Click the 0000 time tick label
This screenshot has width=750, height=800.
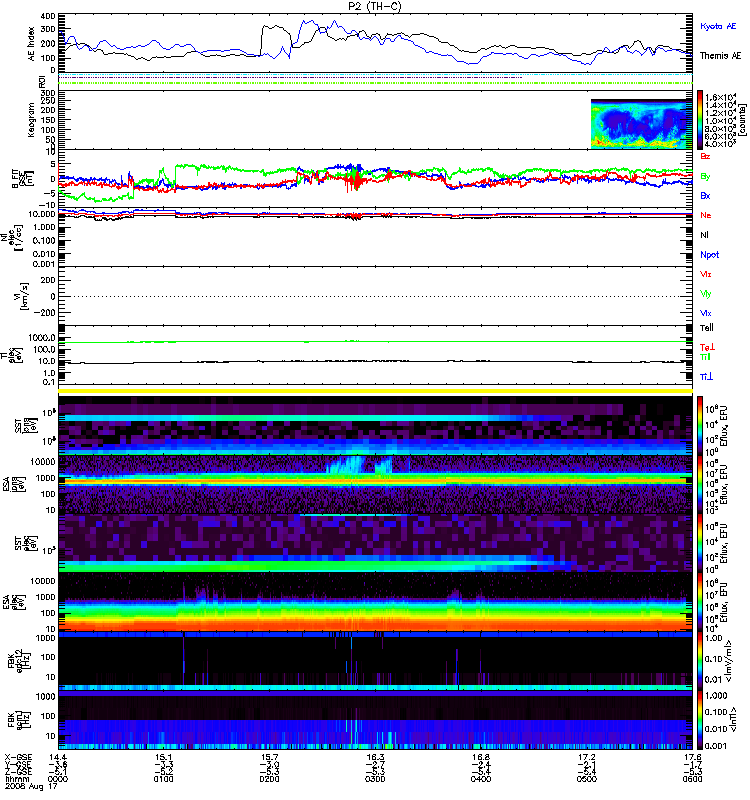click(x=58, y=779)
